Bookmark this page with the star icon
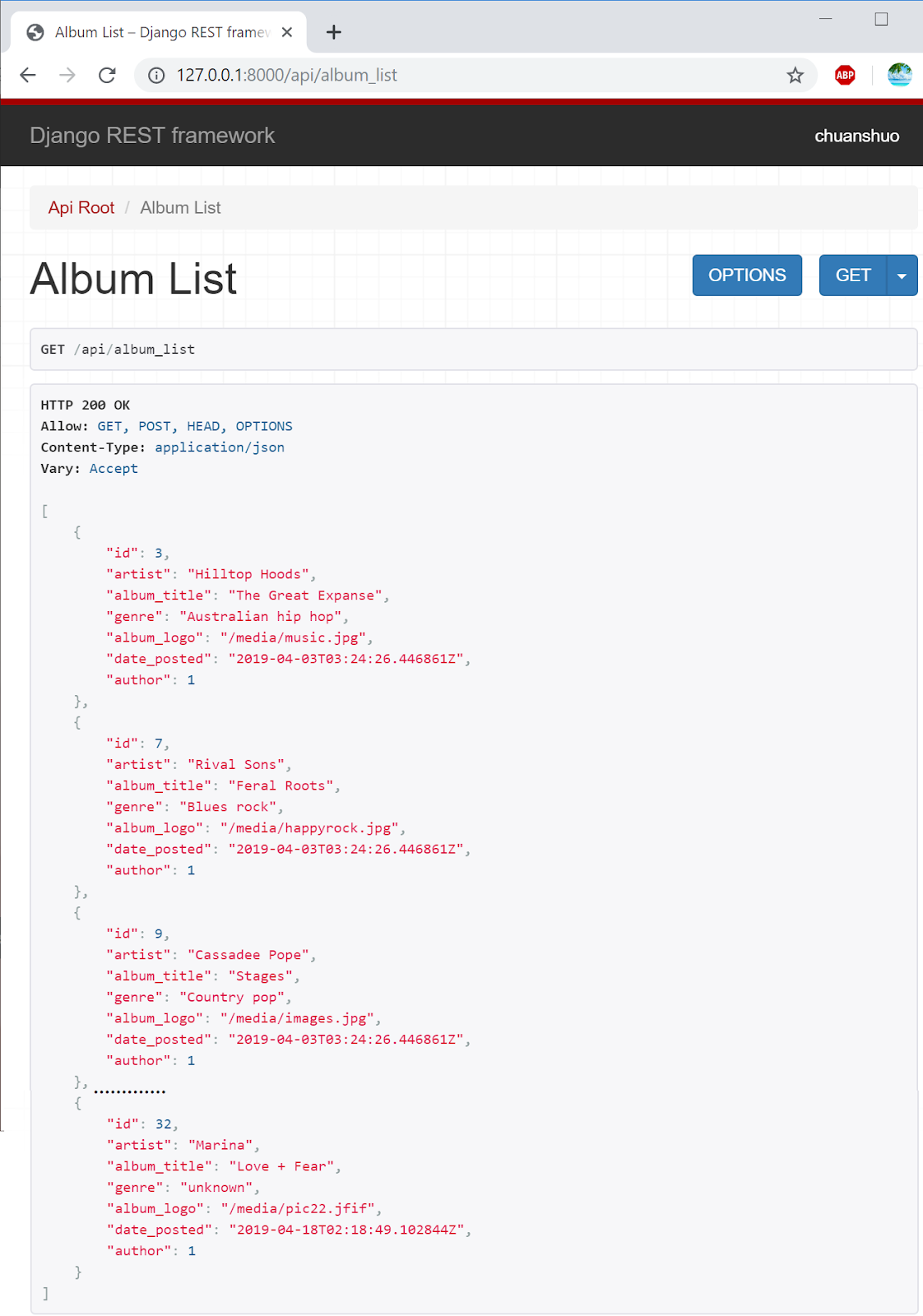This screenshot has height=1316, width=923. tap(795, 76)
